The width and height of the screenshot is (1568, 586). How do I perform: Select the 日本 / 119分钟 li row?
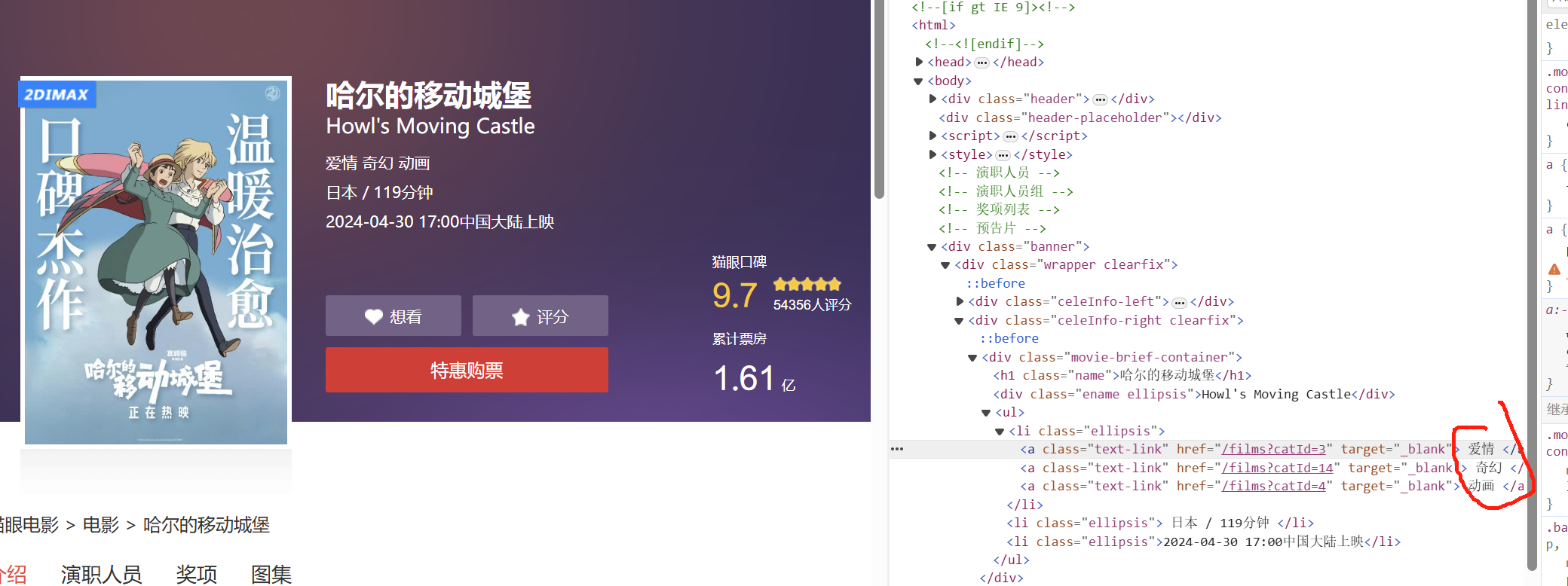(x=1159, y=523)
